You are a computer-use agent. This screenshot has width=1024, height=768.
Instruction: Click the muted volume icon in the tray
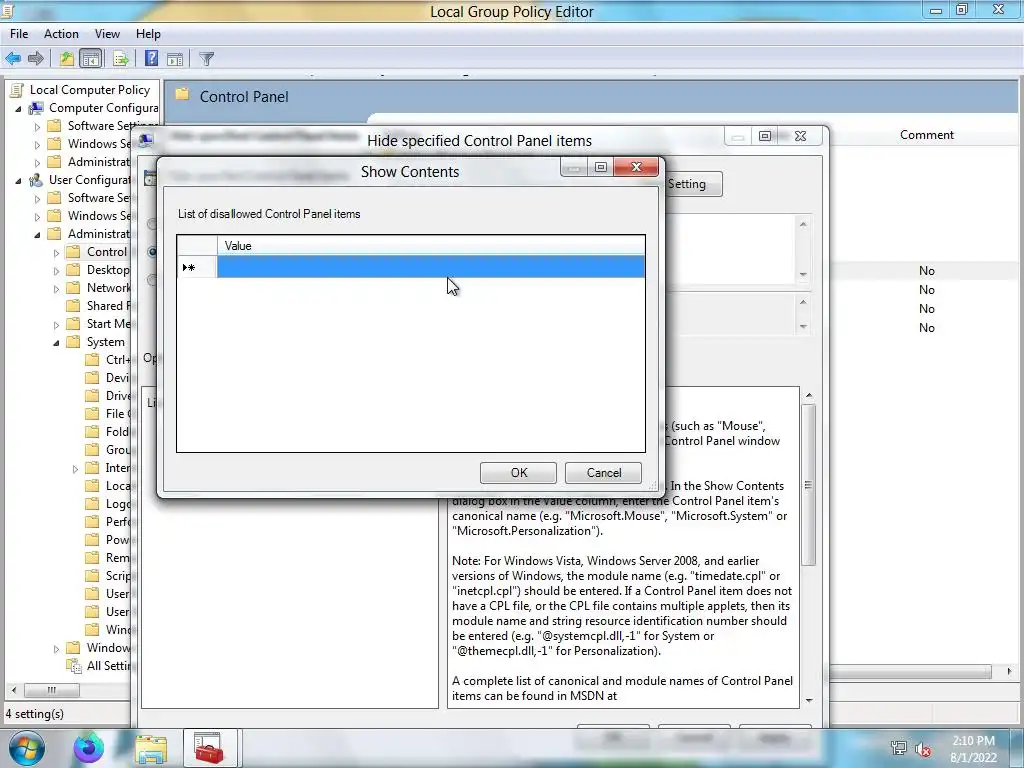click(x=923, y=749)
